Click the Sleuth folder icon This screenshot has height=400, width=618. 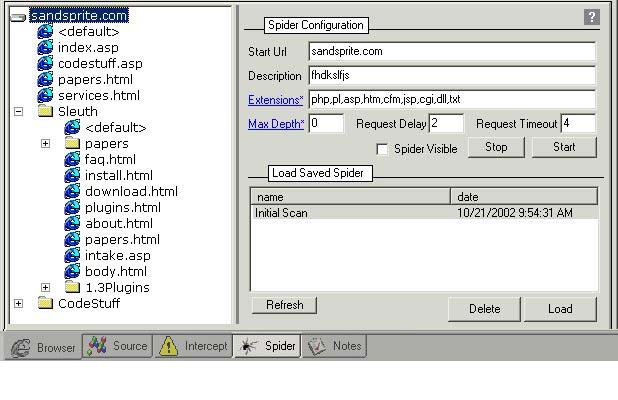pos(45,112)
